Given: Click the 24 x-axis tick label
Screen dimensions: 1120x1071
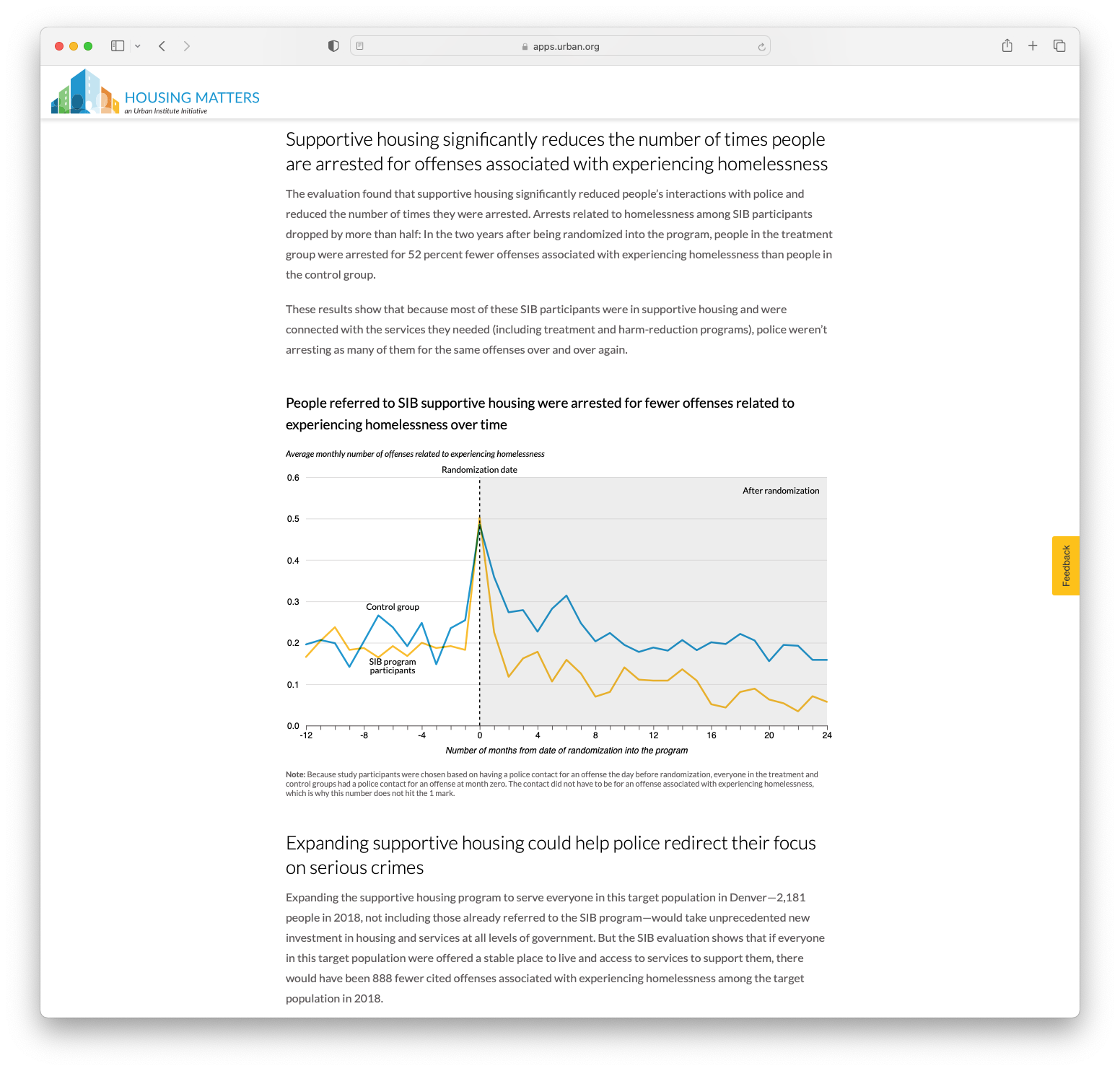Looking at the screenshot, I should tap(827, 735).
